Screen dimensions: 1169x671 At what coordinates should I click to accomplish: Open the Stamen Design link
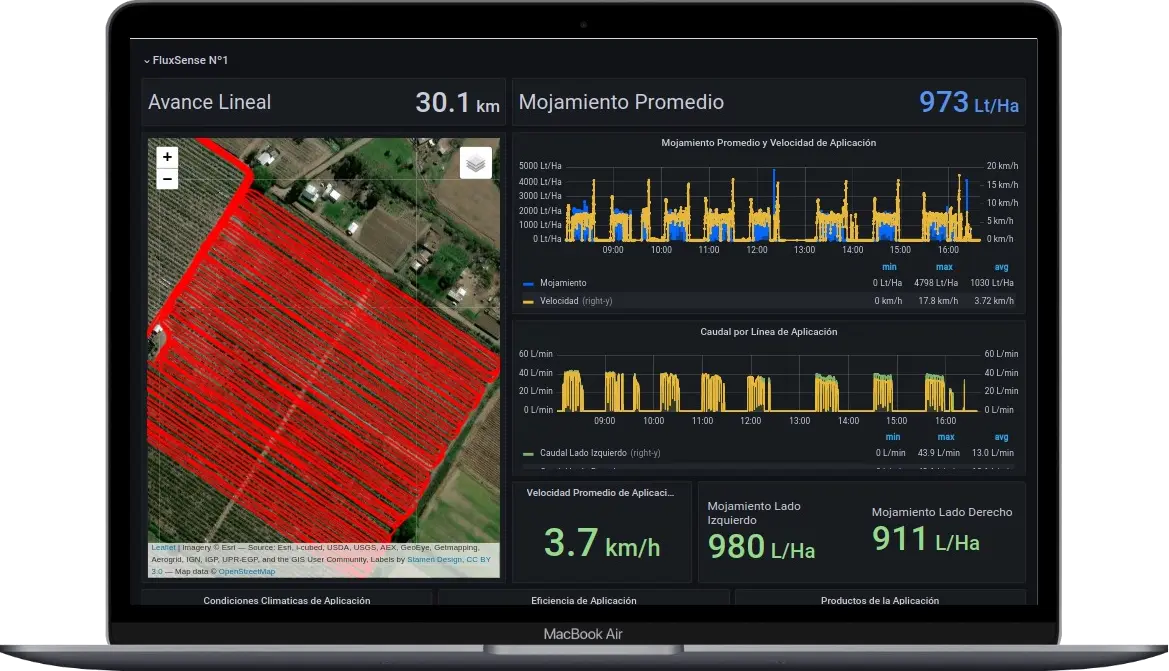coord(434,559)
